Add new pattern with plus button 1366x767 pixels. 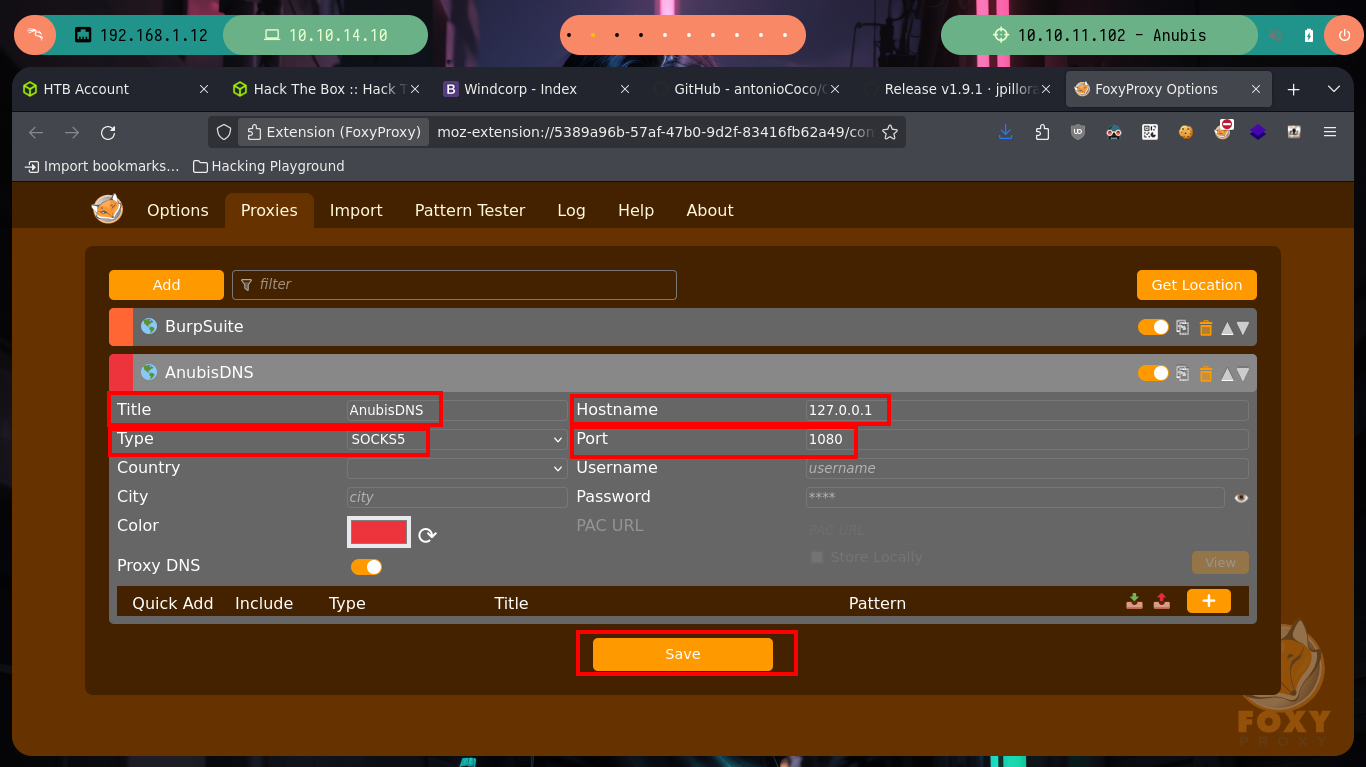(1209, 601)
